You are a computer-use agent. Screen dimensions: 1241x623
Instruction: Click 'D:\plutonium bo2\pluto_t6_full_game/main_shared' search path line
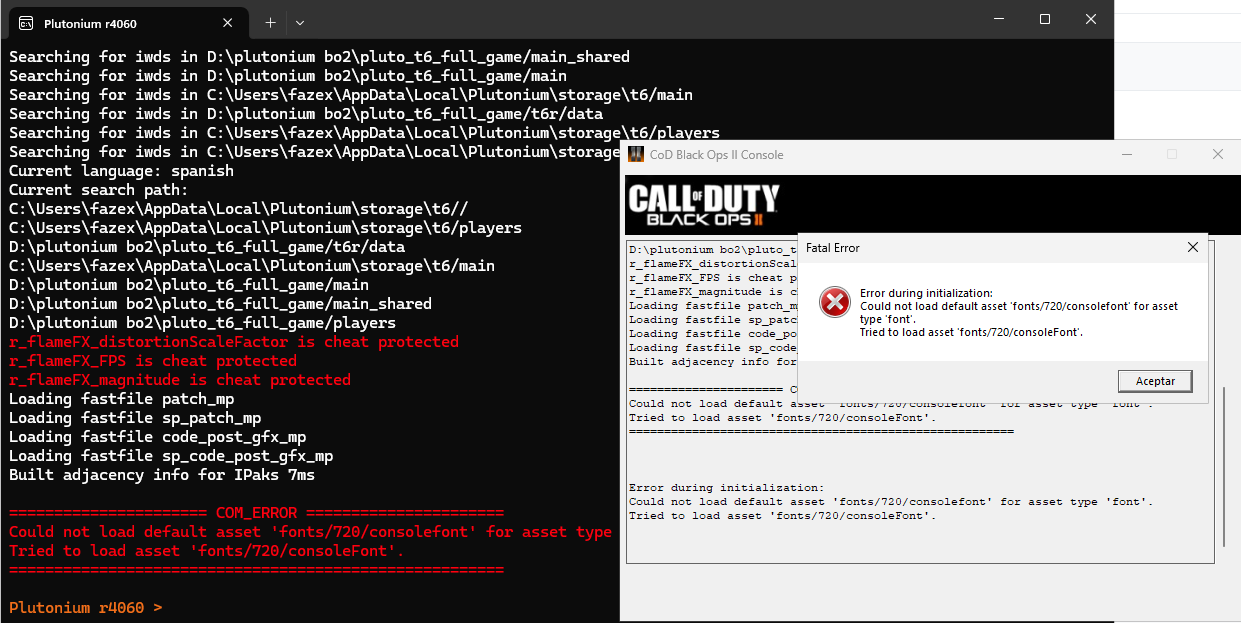click(220, 304)
